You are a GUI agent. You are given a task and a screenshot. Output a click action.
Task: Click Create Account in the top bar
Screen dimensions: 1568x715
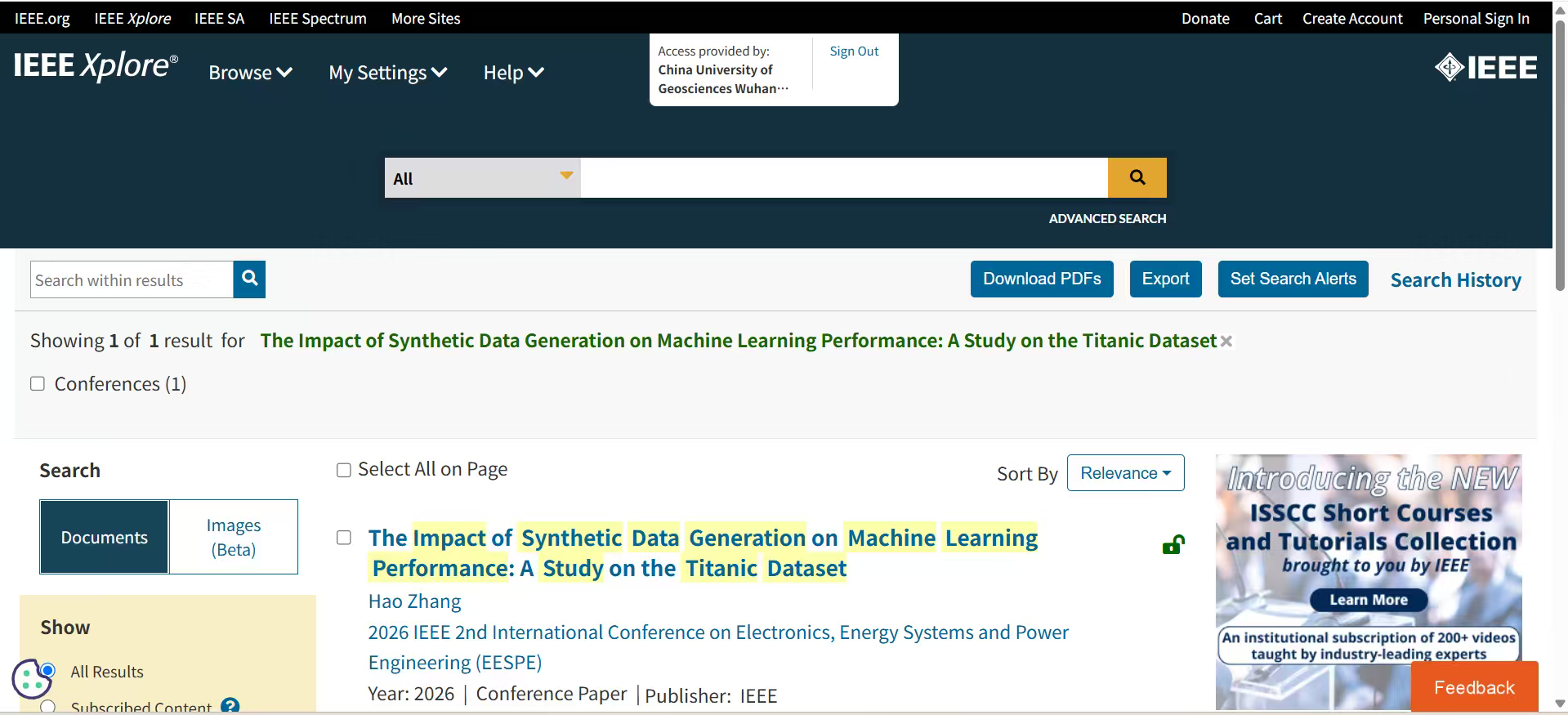click(x=1352, y=18)
